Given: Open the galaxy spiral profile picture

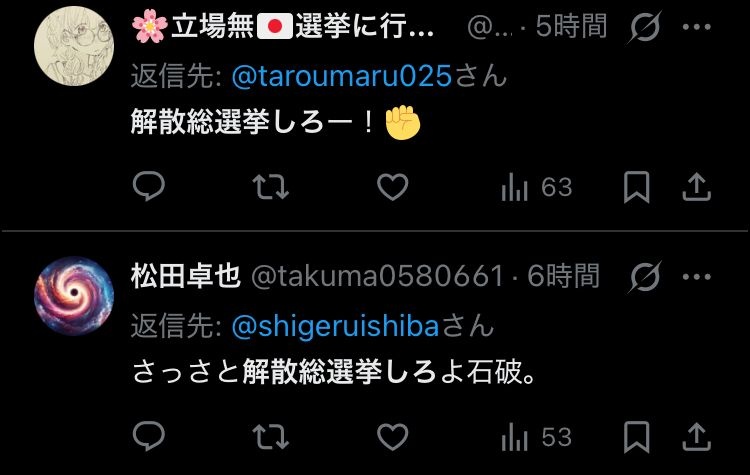Looking at the screenshot, I should point(74,296).
